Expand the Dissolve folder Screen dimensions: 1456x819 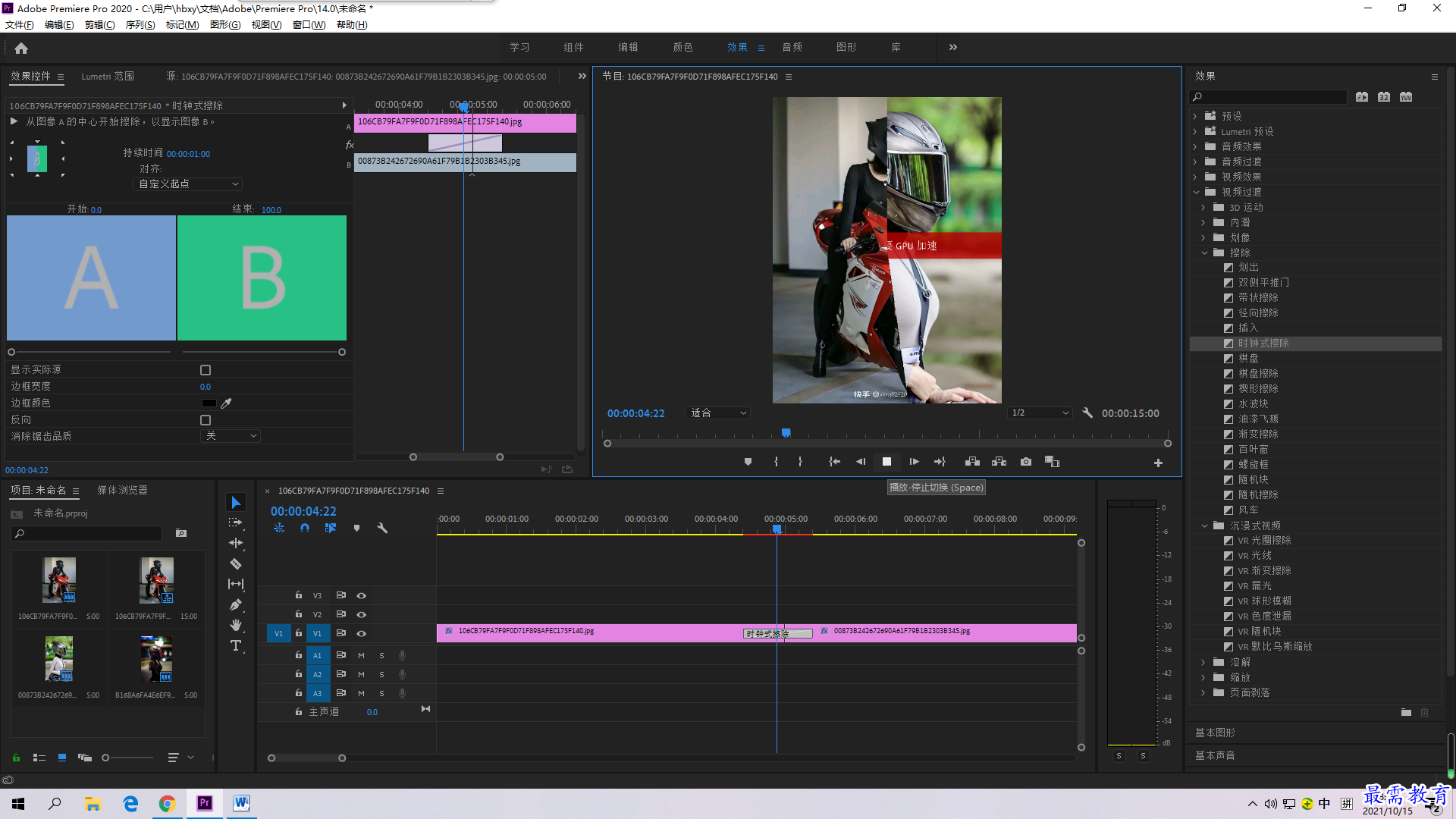coord(1203,663)
